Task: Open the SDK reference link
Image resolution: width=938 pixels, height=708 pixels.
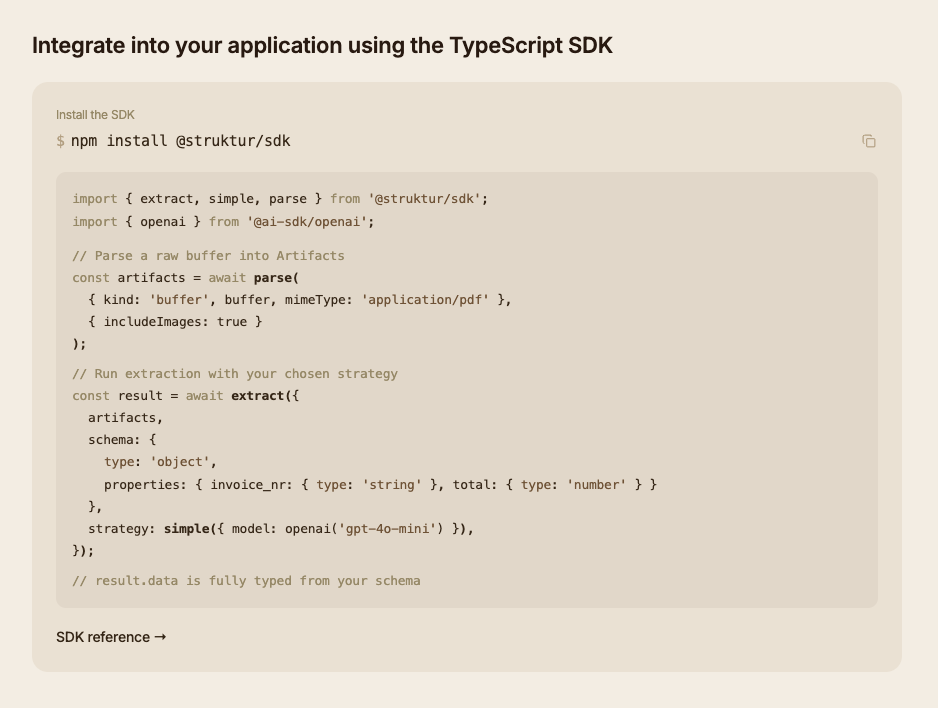Action: [111, 637]
